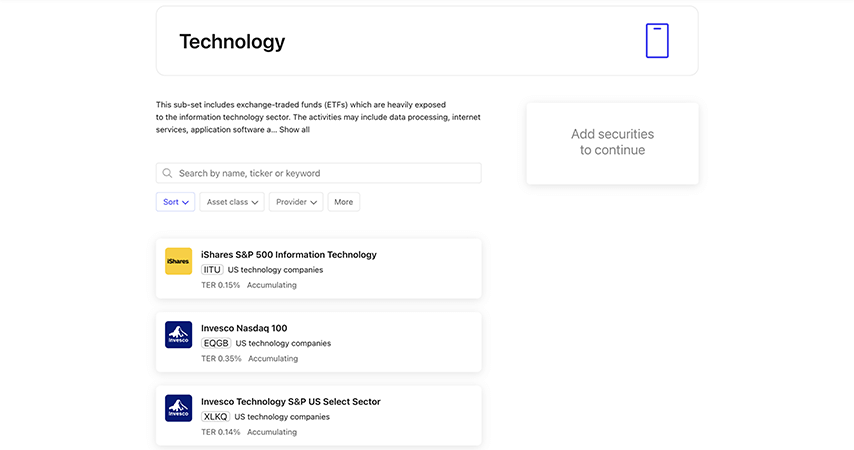
Task: Click the XLKQ ticker badge
Action: pyautogui.click(x=215, y=417)
